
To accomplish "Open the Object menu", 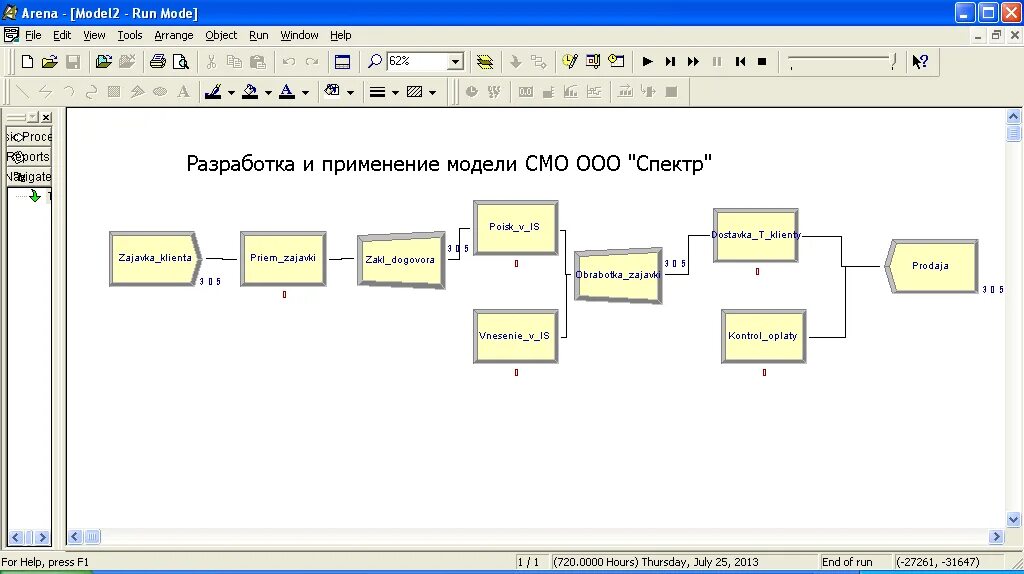I will (x=221, y=35).
